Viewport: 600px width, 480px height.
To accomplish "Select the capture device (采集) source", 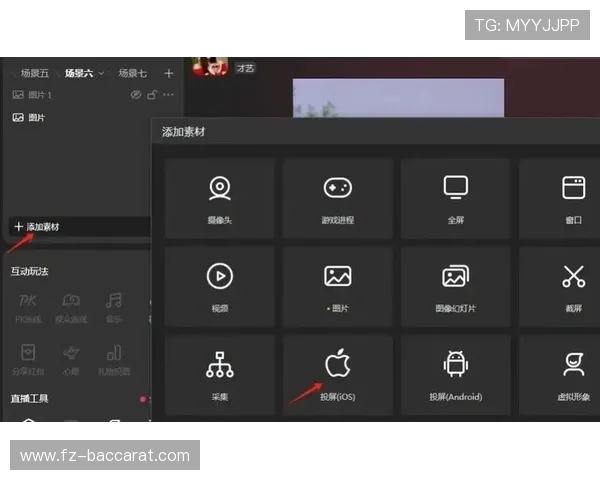I will [x=219, y=373].
